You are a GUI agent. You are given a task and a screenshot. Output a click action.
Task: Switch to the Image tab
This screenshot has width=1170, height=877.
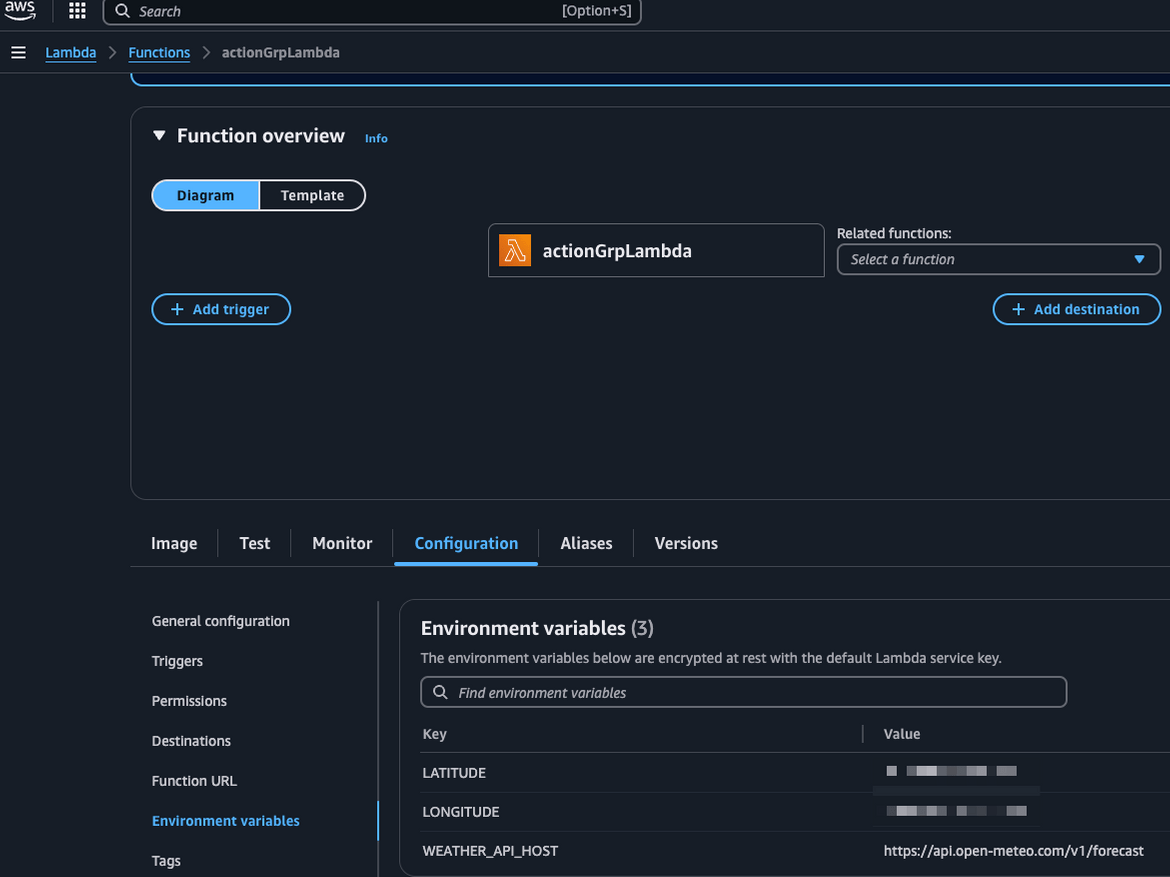(174, 543)
